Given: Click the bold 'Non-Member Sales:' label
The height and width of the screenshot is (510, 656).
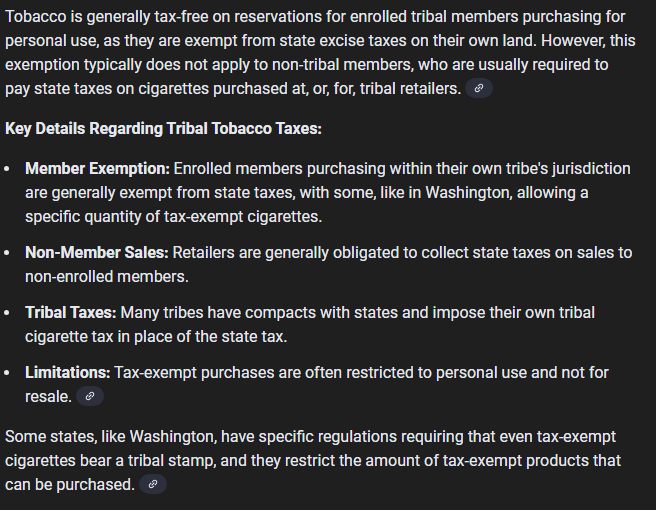Looking at the screenshot, I should (x=97, y=253).
